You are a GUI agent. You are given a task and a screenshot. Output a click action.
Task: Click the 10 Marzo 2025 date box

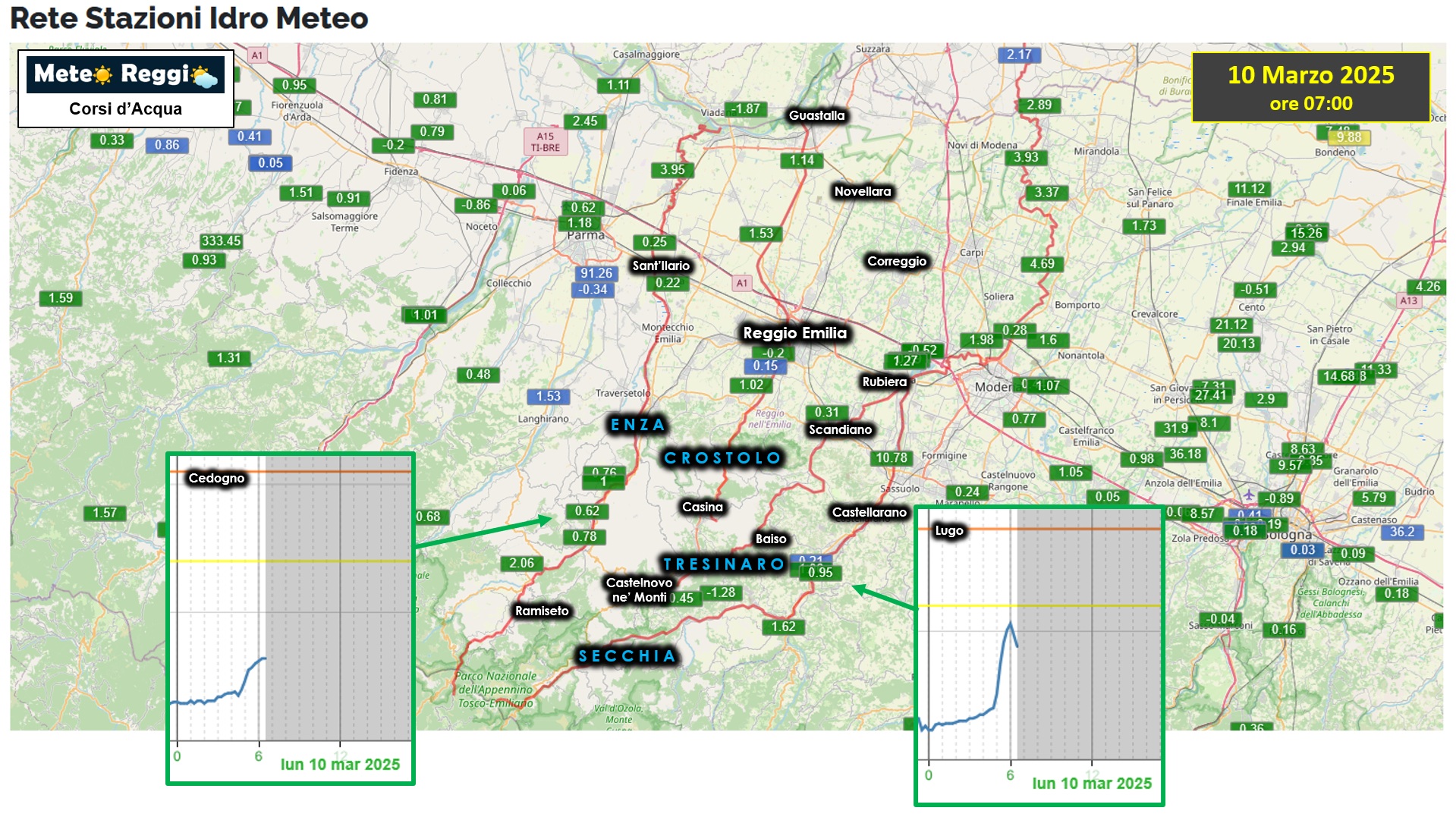coord(1310,87)
